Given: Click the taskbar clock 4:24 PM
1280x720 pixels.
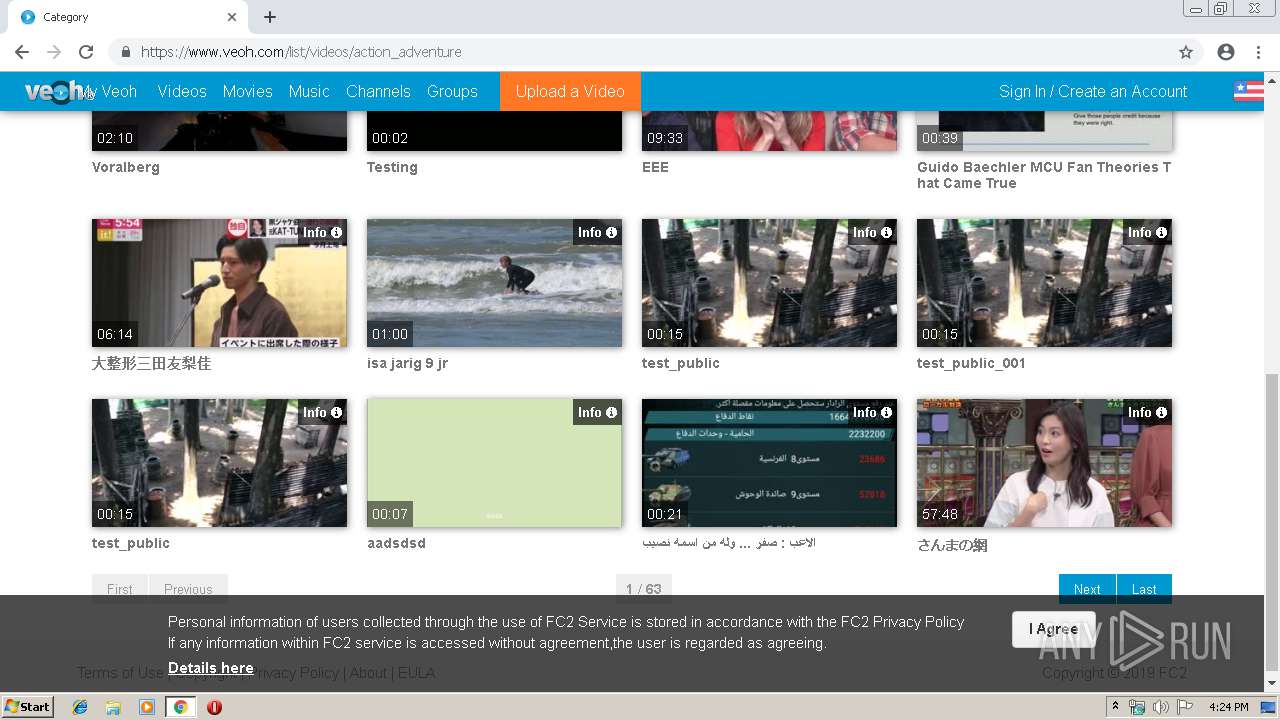Looking at the screenshot, I should [x=1229, y=707].
